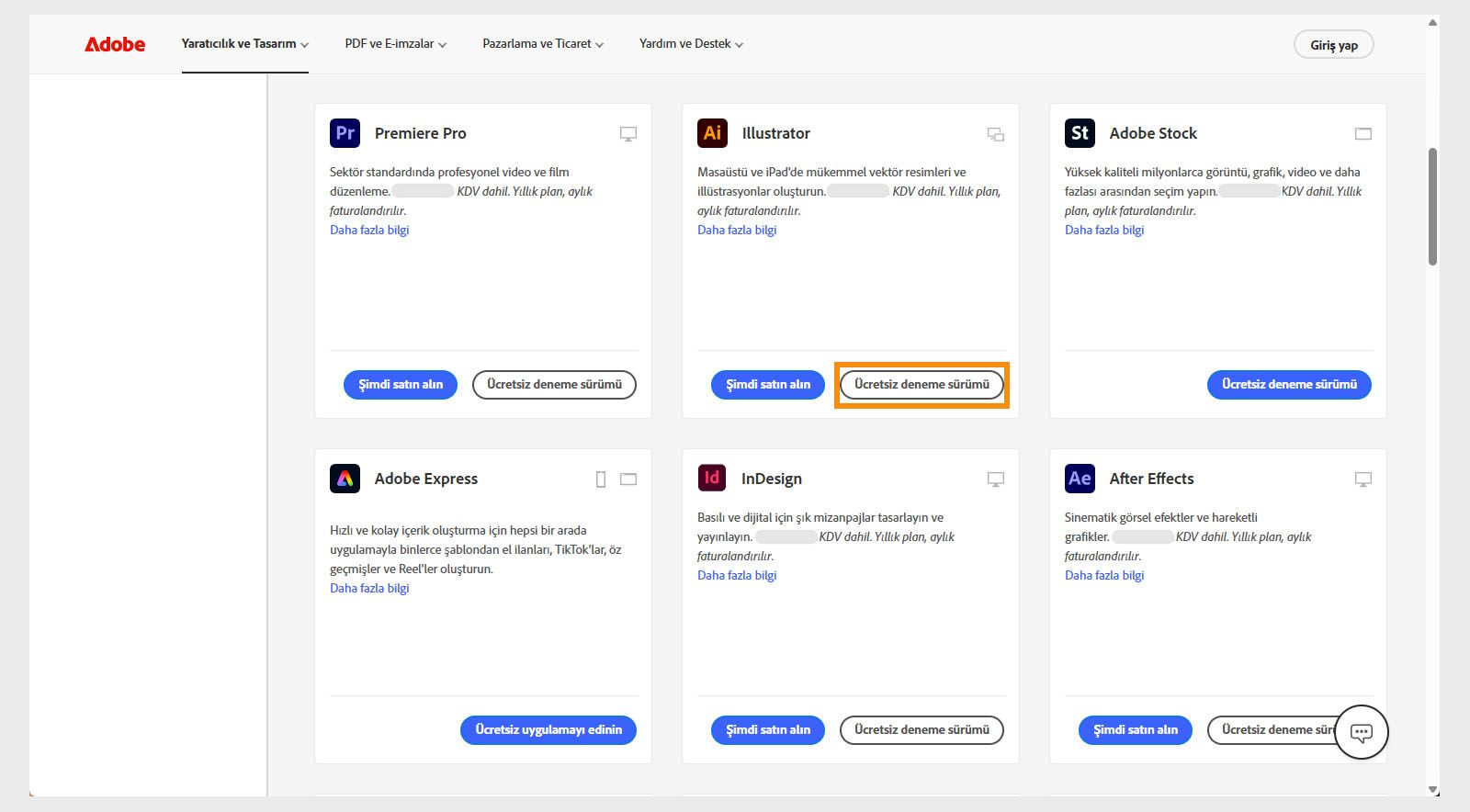
Task: Click the Adobe Stock St icon
Action: click(x=1080, y=133)
